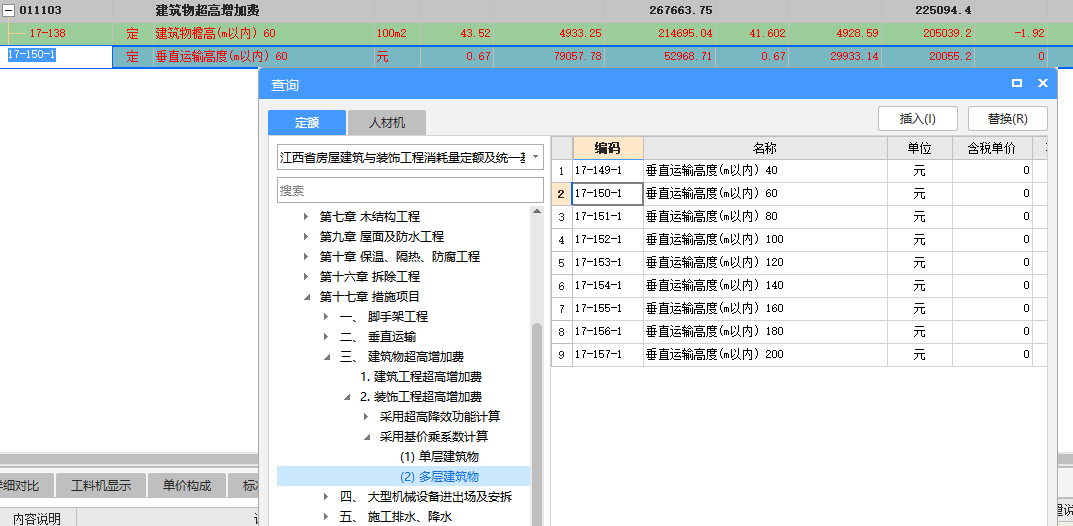Expand 第十六章 拆除工程 tree node

[x=306, y=277]
